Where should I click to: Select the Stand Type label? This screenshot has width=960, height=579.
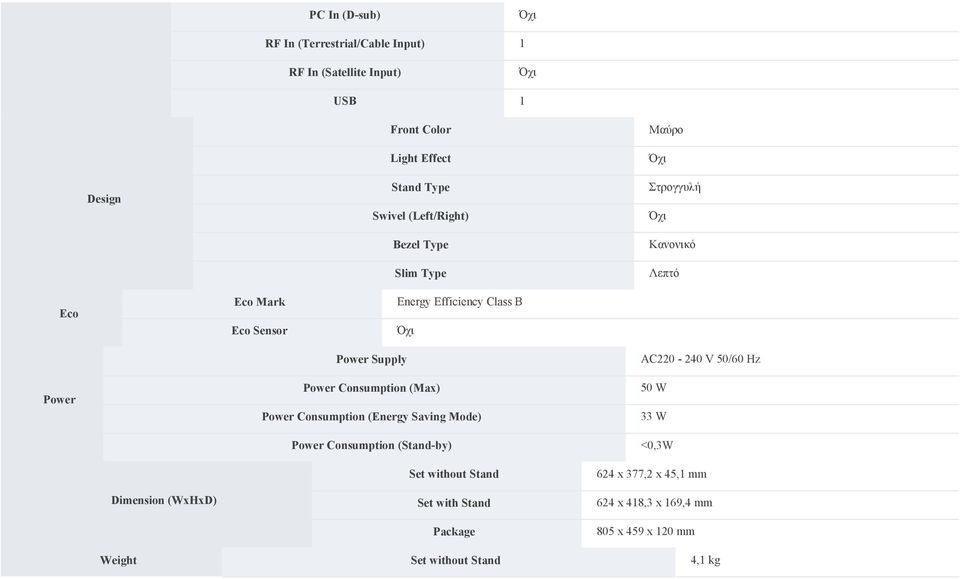click(421, 187)
